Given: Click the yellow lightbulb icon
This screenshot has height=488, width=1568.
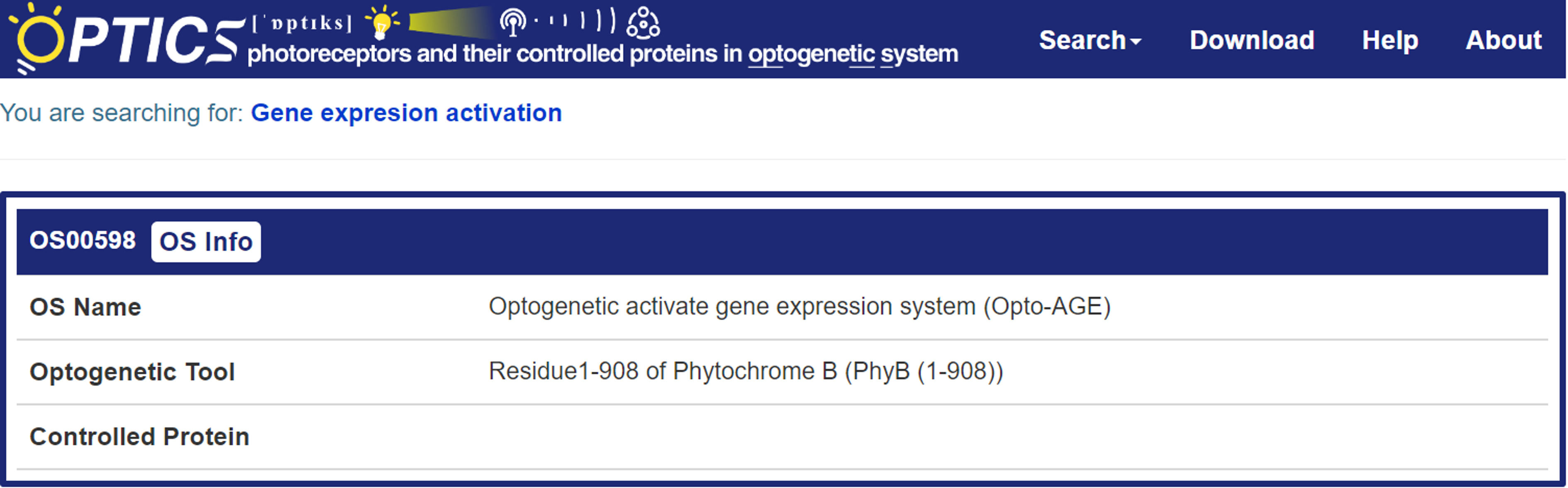Looking at the screenshot, I should (x=382, y=22).
